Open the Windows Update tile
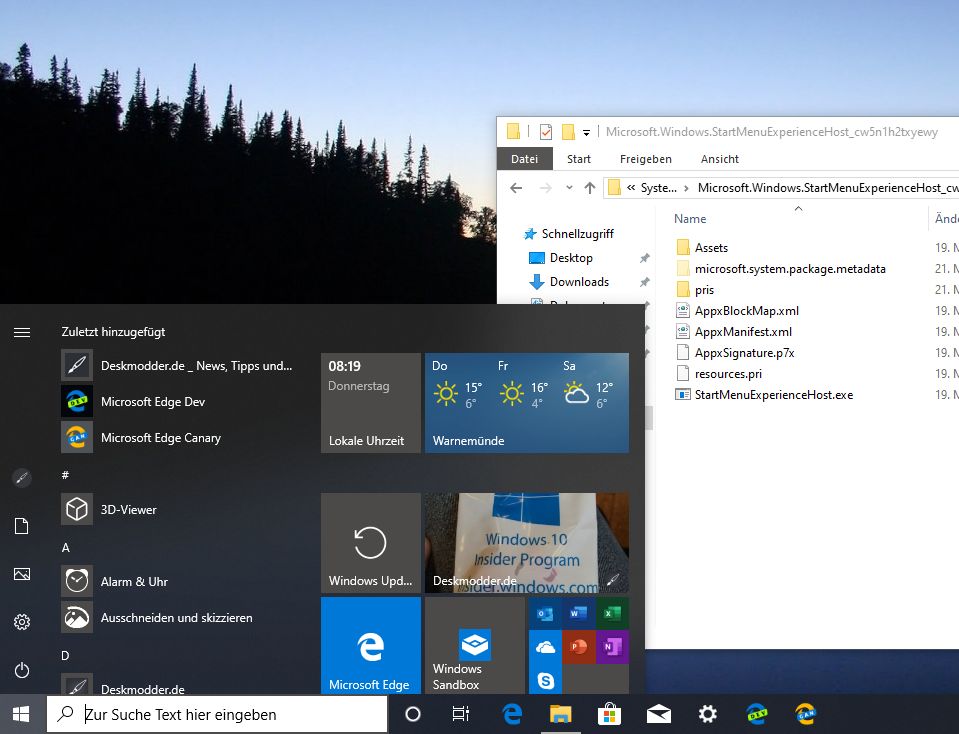 (371, 543)
